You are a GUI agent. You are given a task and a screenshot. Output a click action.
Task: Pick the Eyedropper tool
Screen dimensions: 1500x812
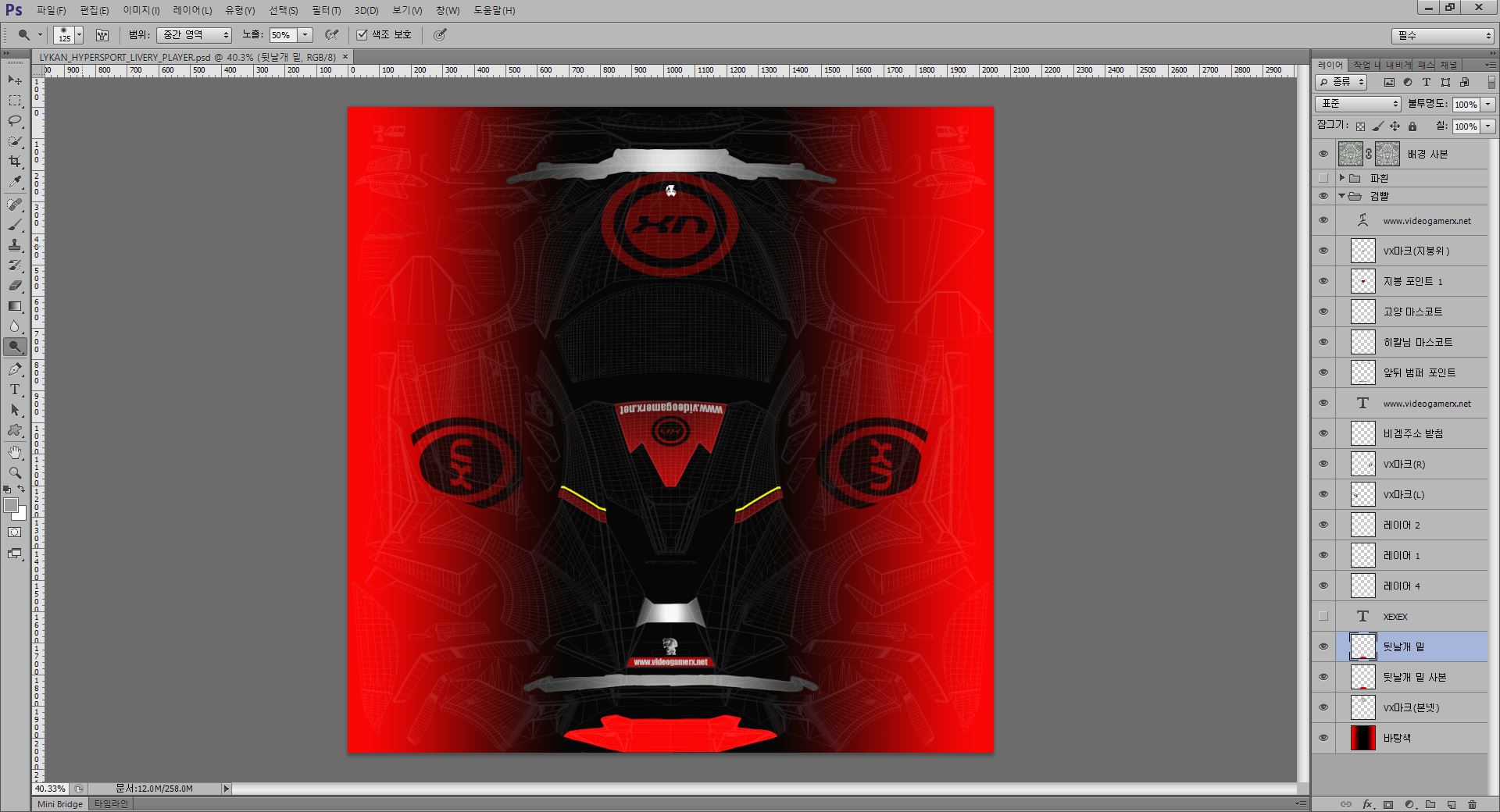(15, 182)
